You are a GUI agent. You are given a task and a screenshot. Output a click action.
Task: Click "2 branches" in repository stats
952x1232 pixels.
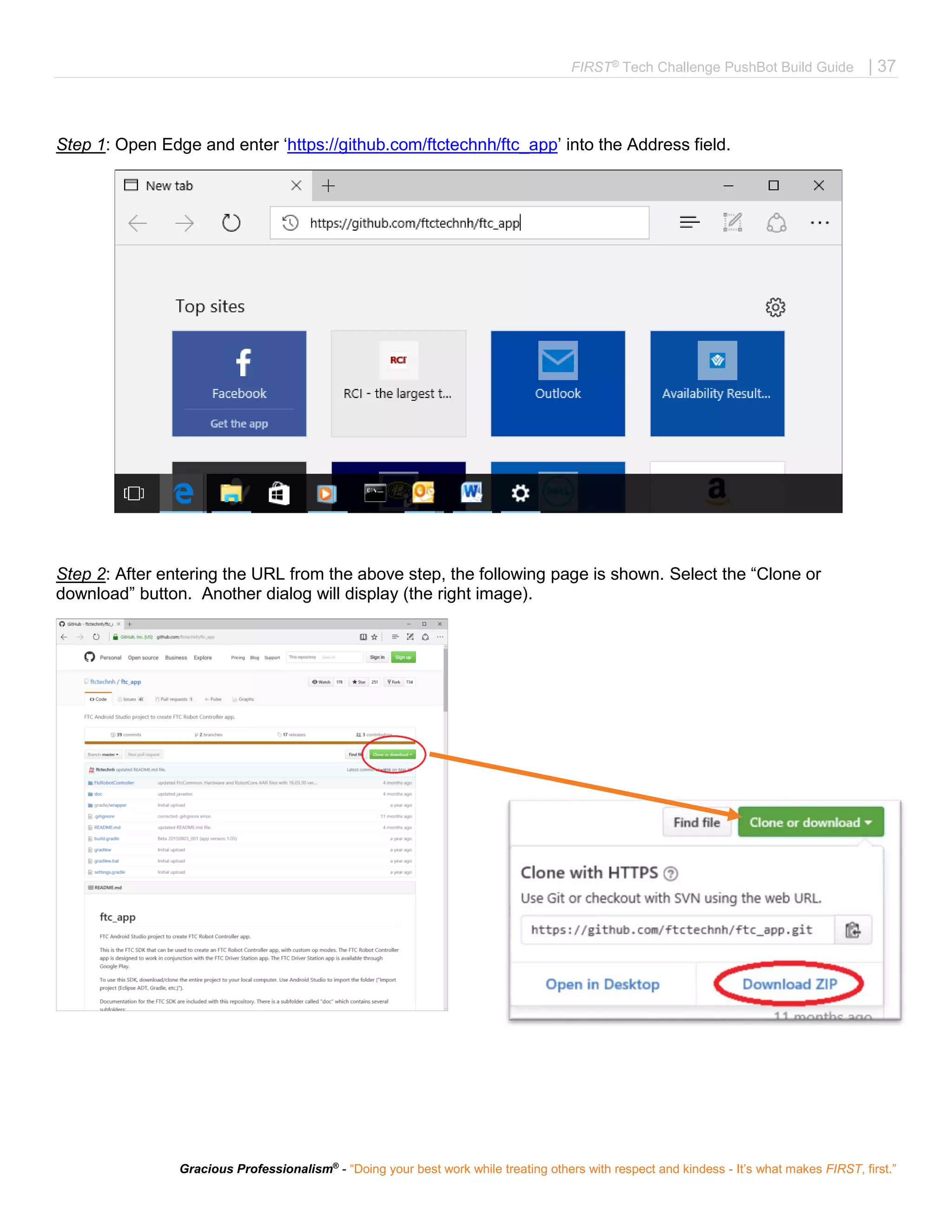(209, 735)
